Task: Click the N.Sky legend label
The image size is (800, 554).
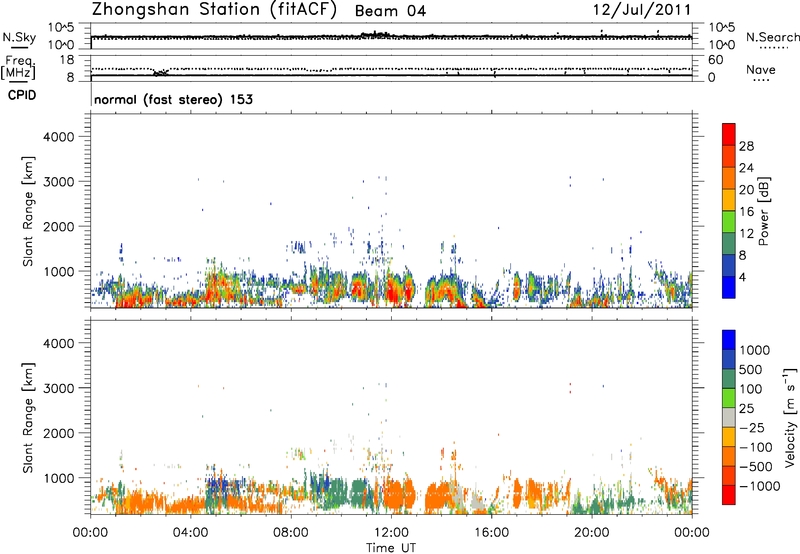Action: [19, 37]
